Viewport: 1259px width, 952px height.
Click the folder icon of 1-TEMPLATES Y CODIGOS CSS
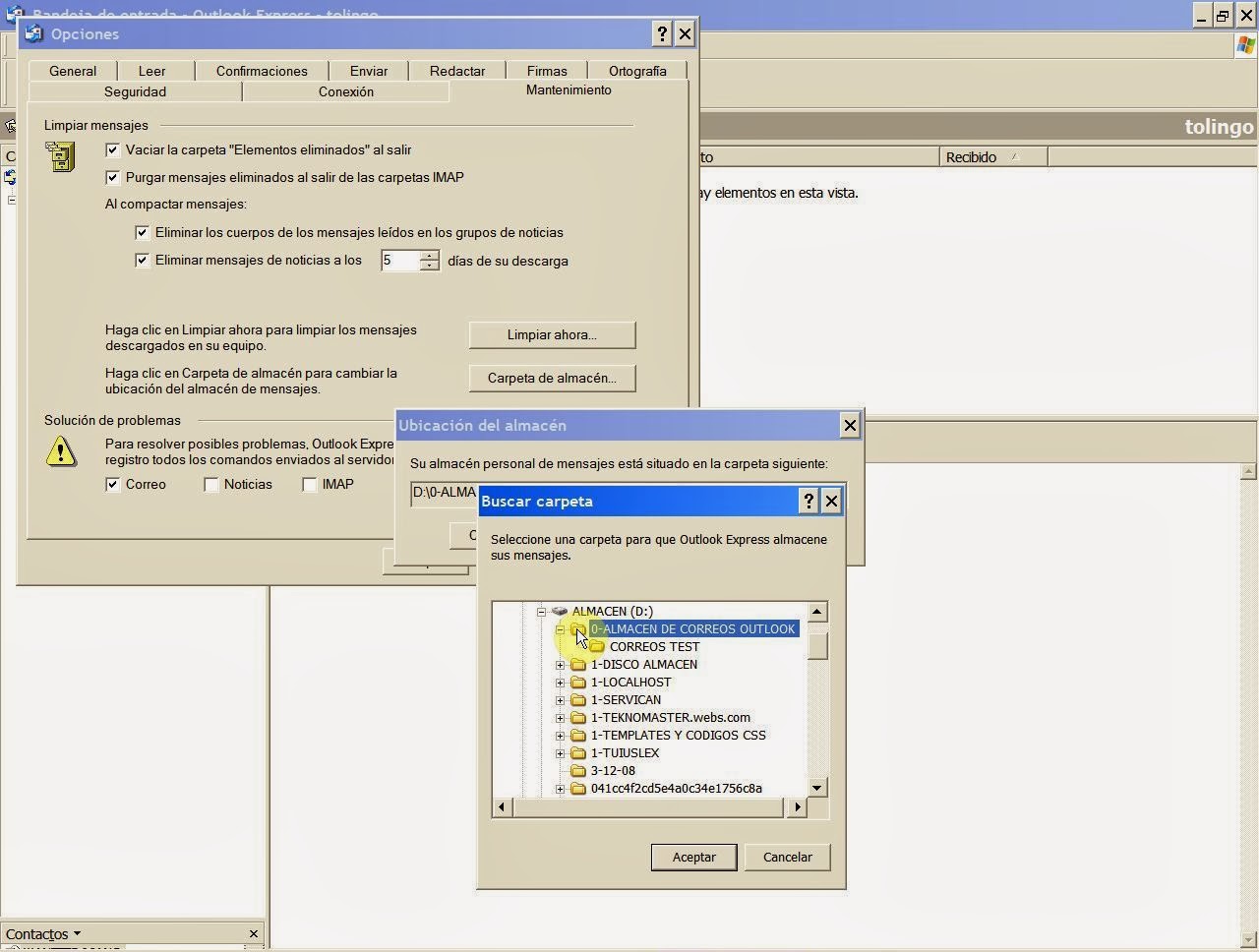pyautogui.click(x=578, y=735)
